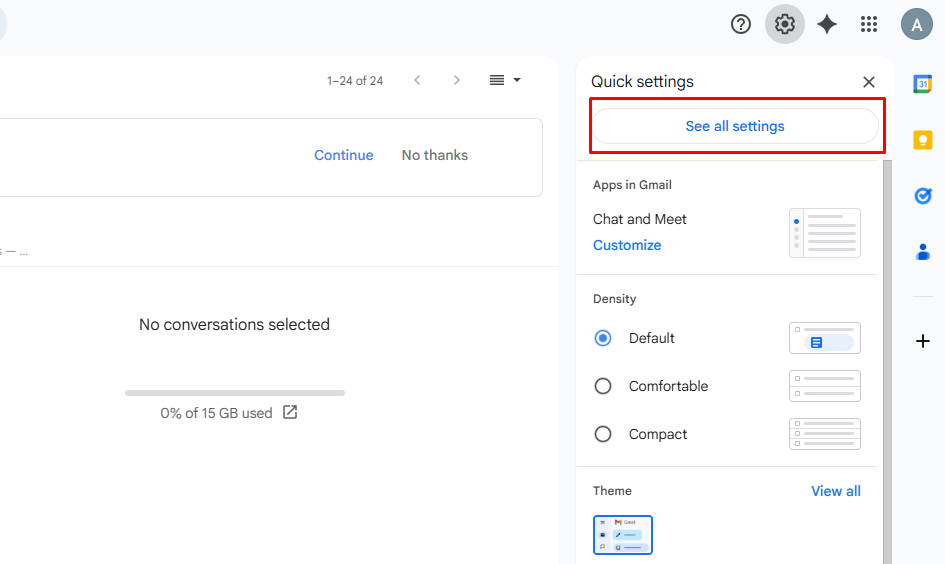Click the Get add-ons plus icon
Viewport: 945px width, 564px height.
tap(923, 341)
